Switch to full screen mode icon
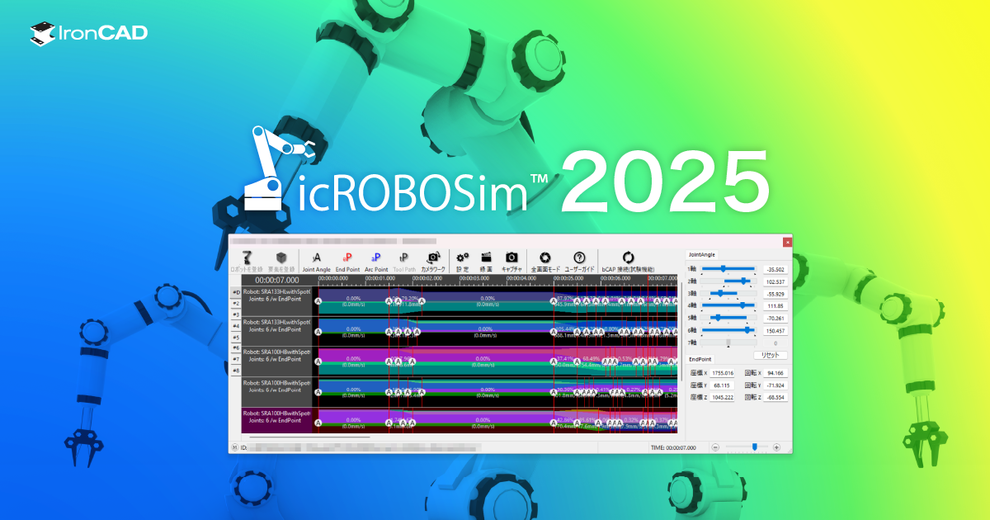Viewport: 990px width, 520px height. coord(545,261)
